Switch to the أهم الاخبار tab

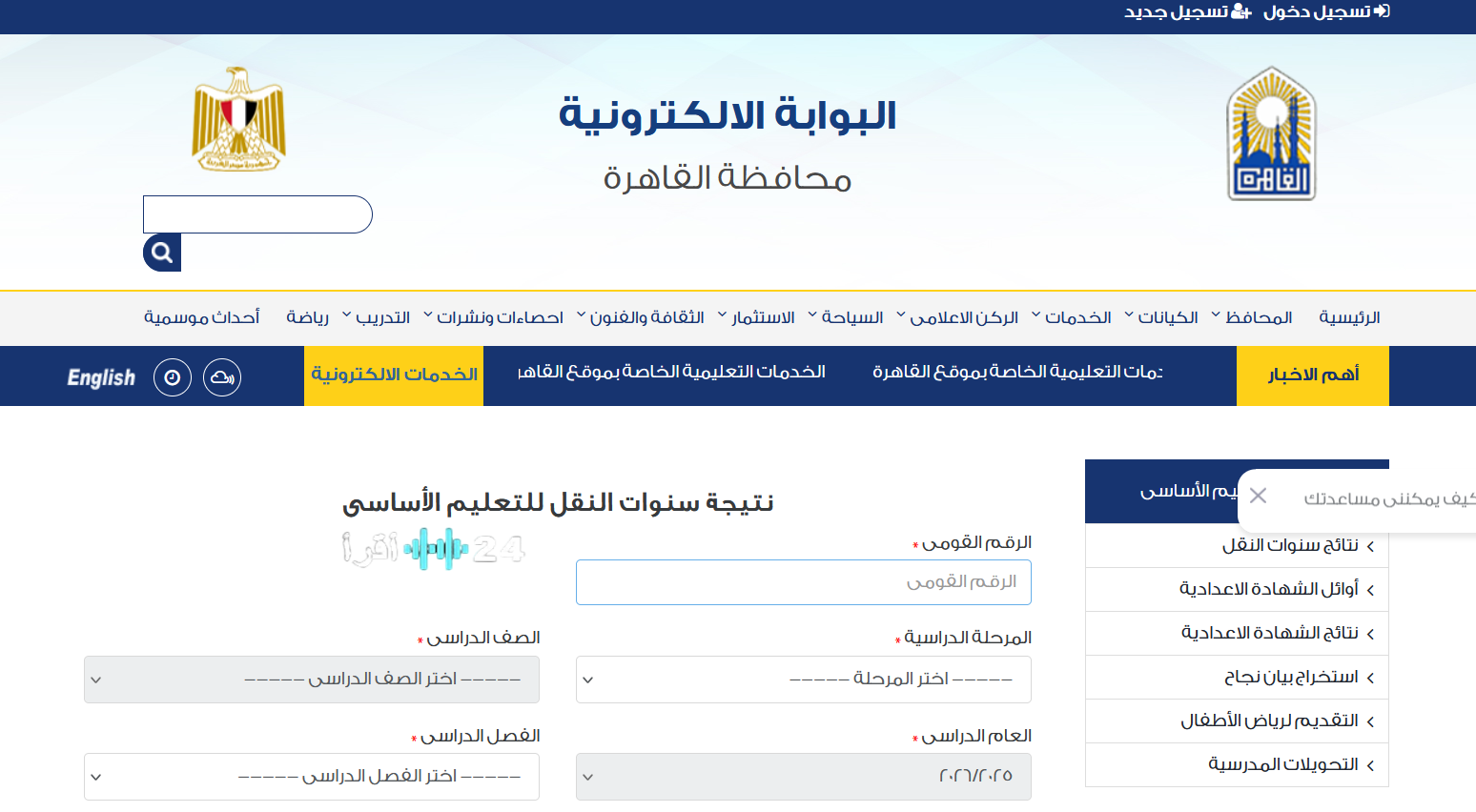click(x=1312, y=376)
